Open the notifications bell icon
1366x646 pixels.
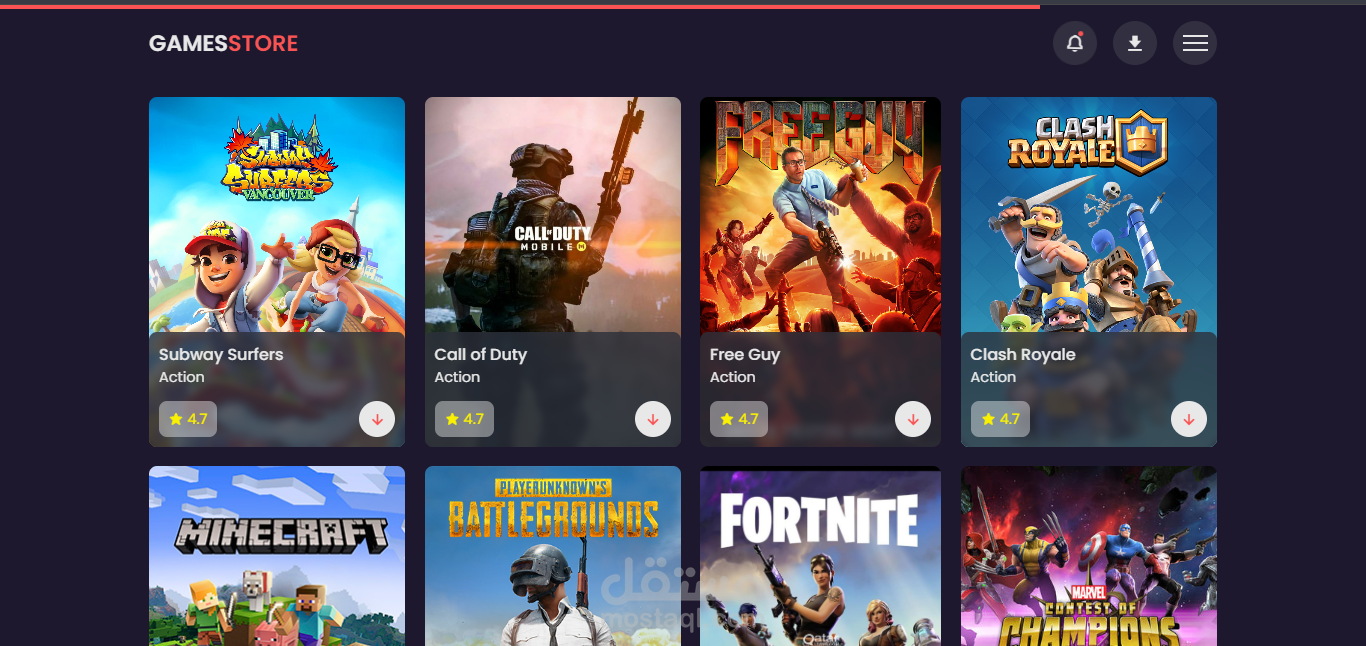[x=1075, y=43]
